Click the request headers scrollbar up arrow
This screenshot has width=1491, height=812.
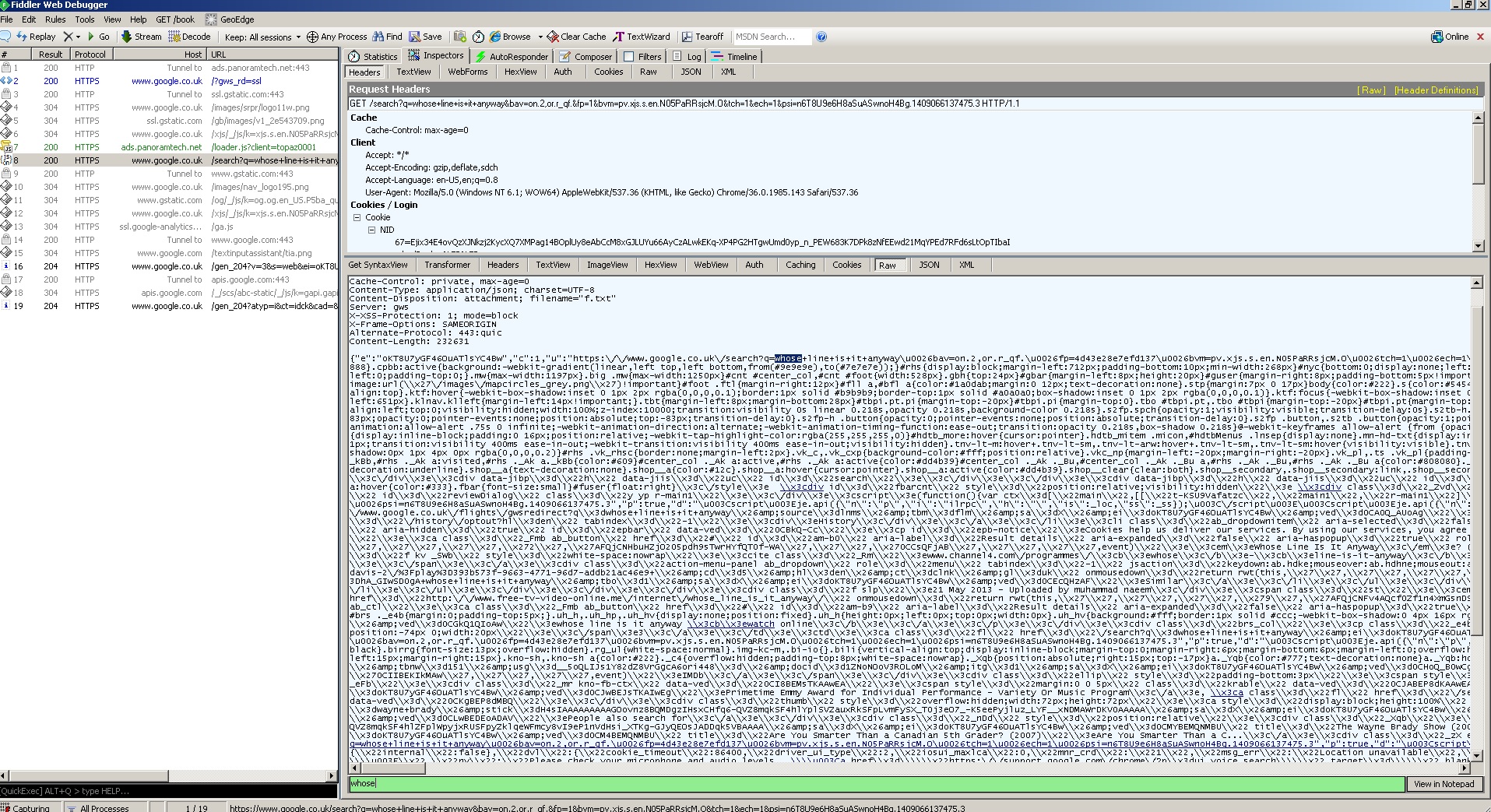click(1478, 118)
